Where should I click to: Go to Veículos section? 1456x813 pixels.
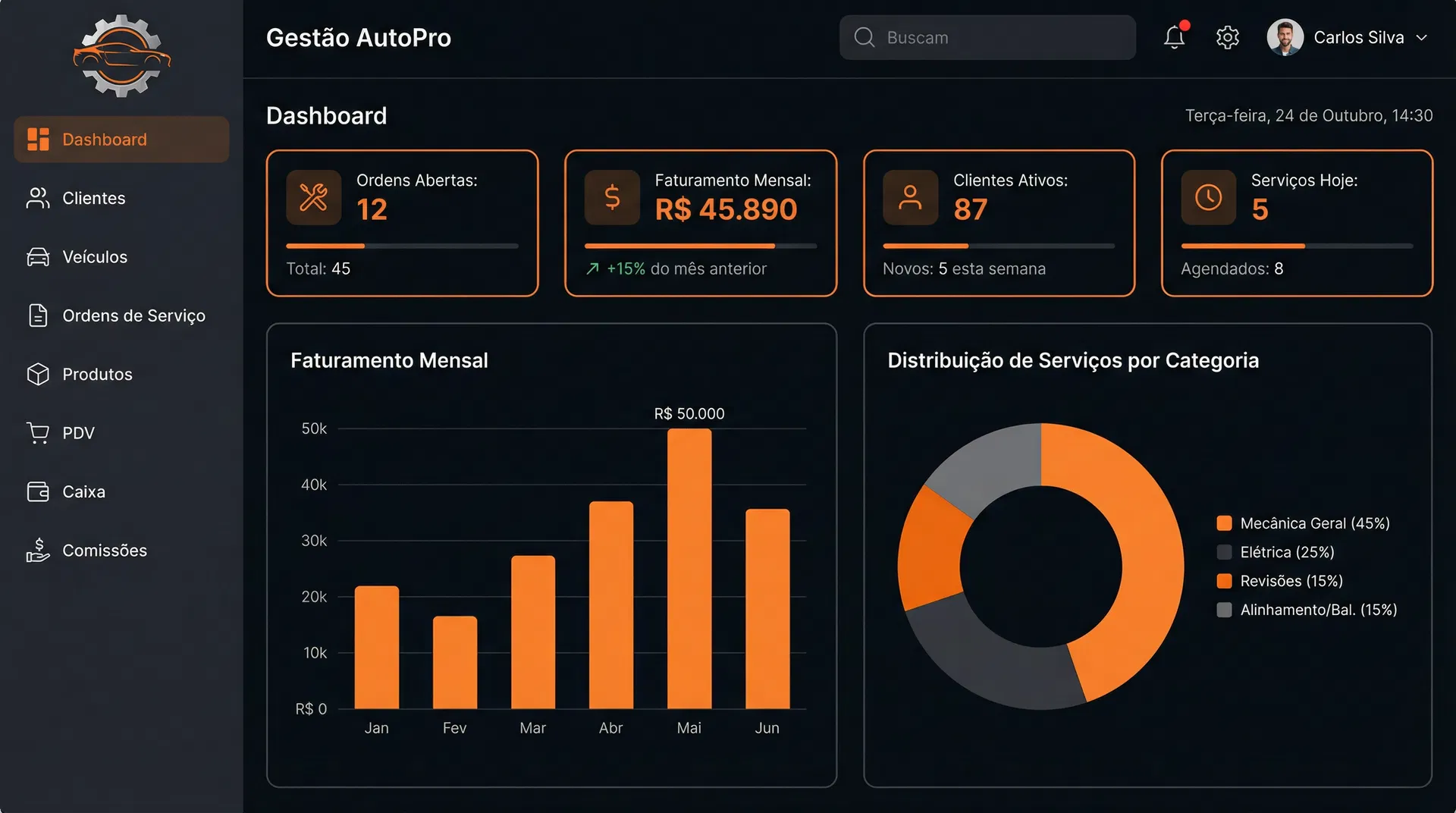94,257
